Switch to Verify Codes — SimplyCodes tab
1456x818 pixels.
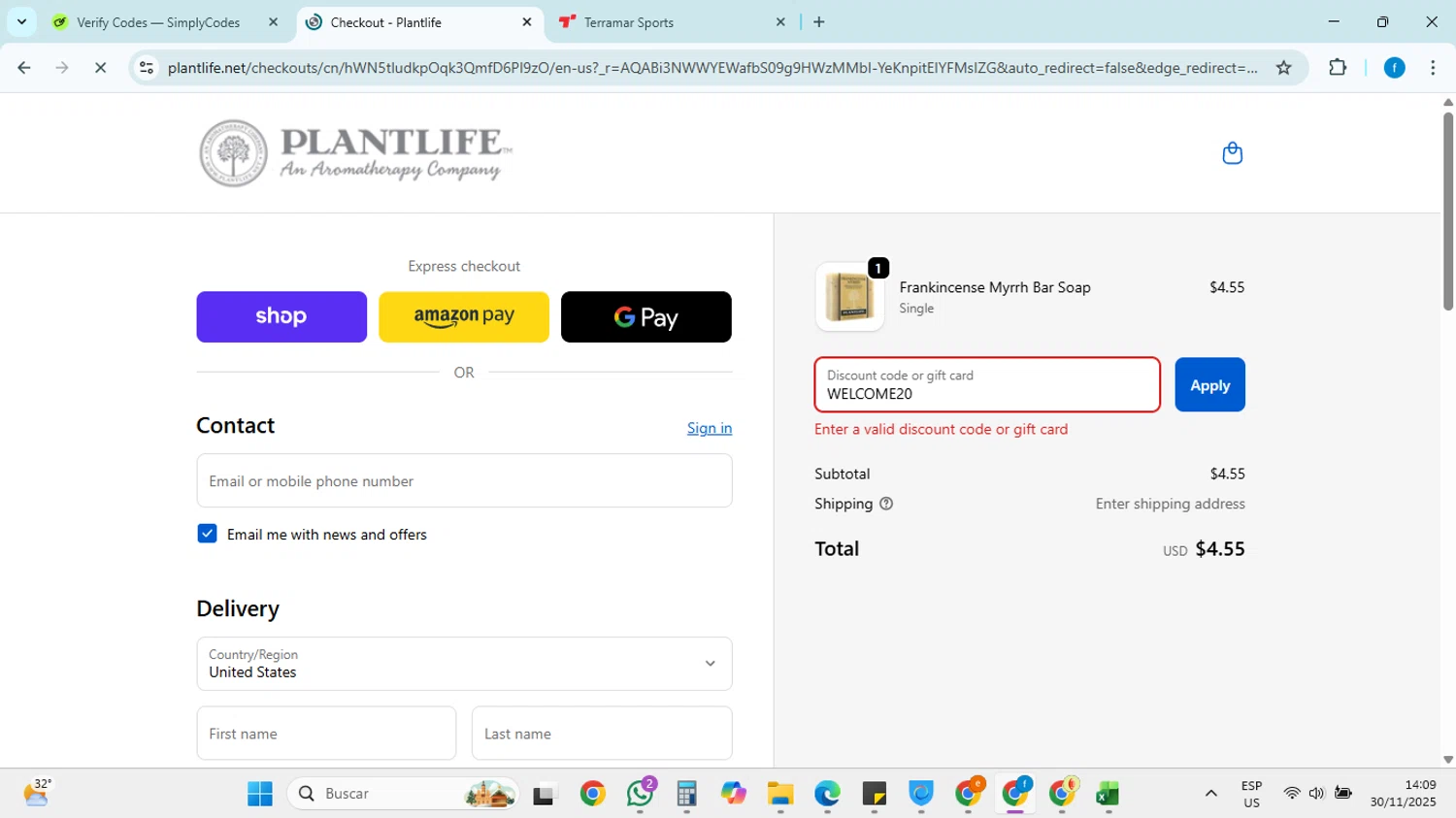158,22
